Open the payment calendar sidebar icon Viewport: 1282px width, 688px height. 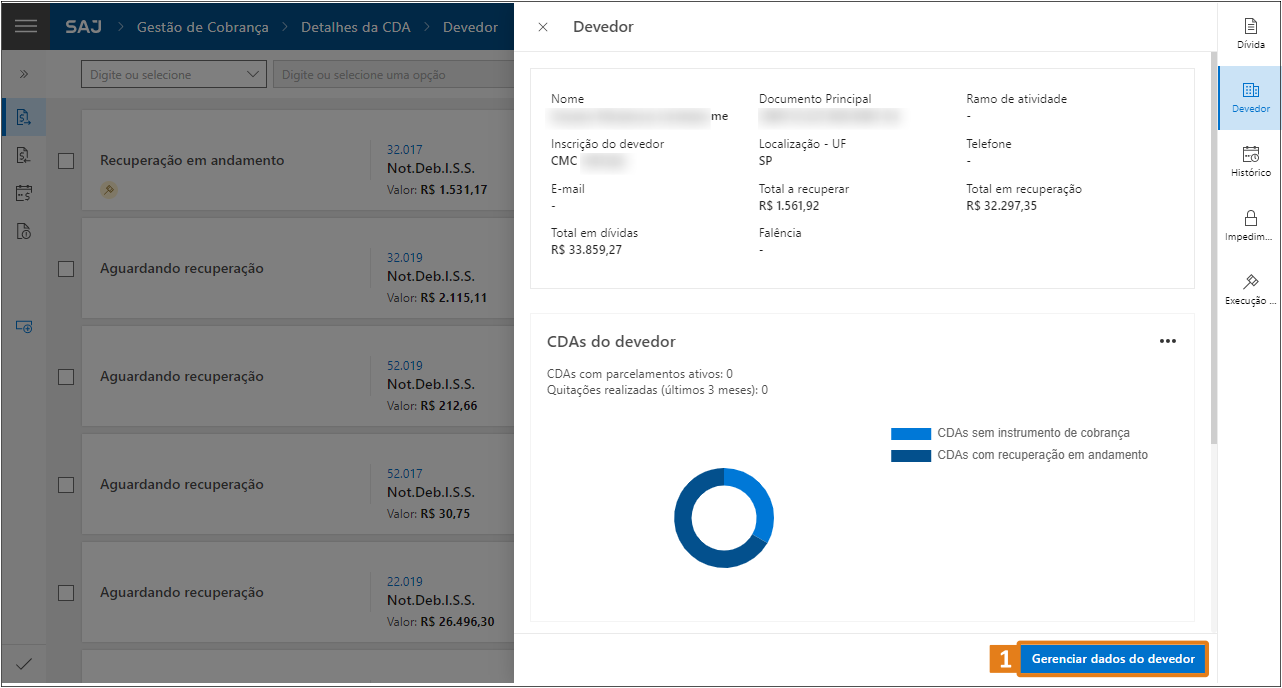click(x=24, y=193)
